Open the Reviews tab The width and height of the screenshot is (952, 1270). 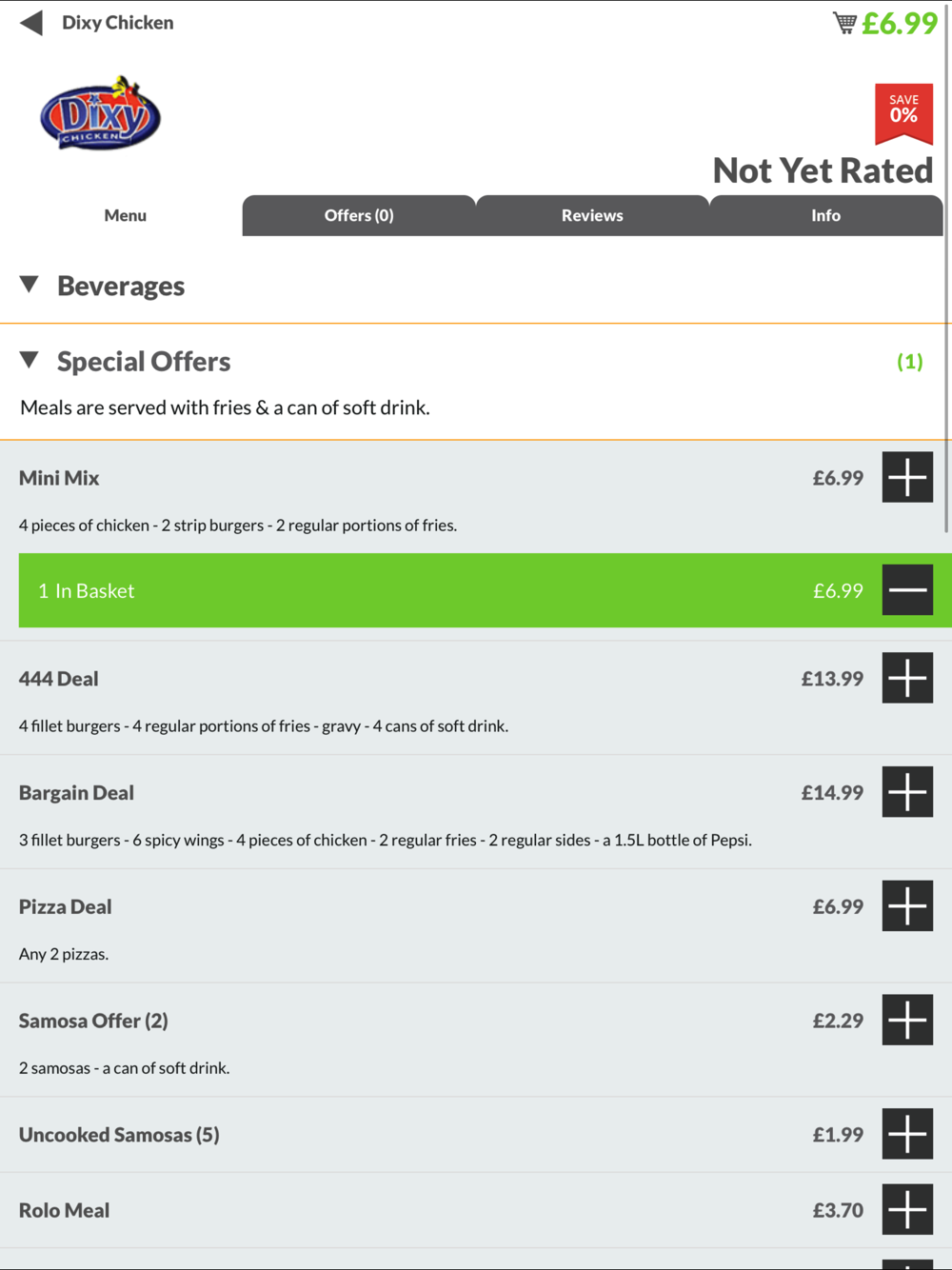(x=592, y=215)
